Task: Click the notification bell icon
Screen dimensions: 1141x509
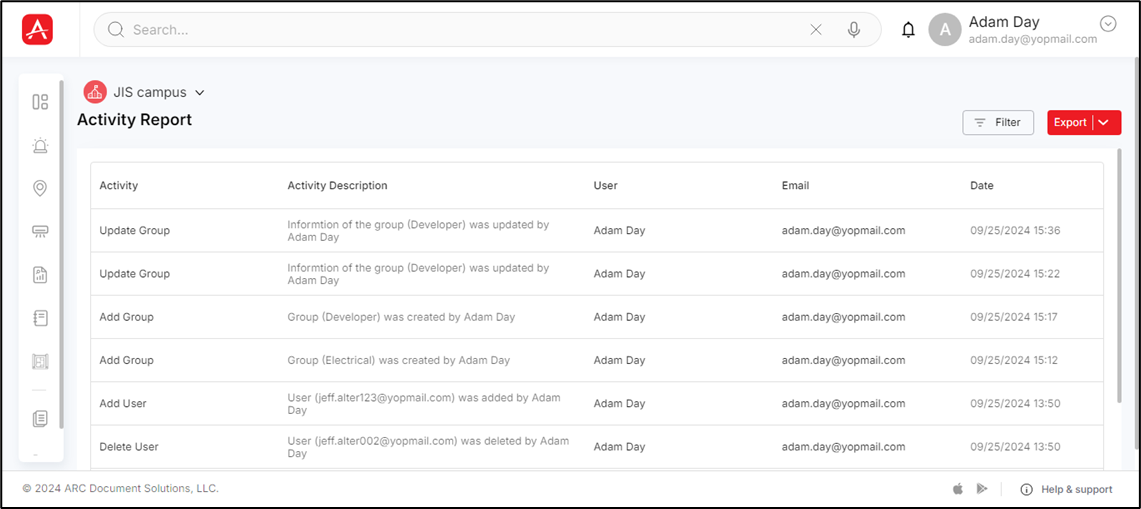Action: (908, 30)
